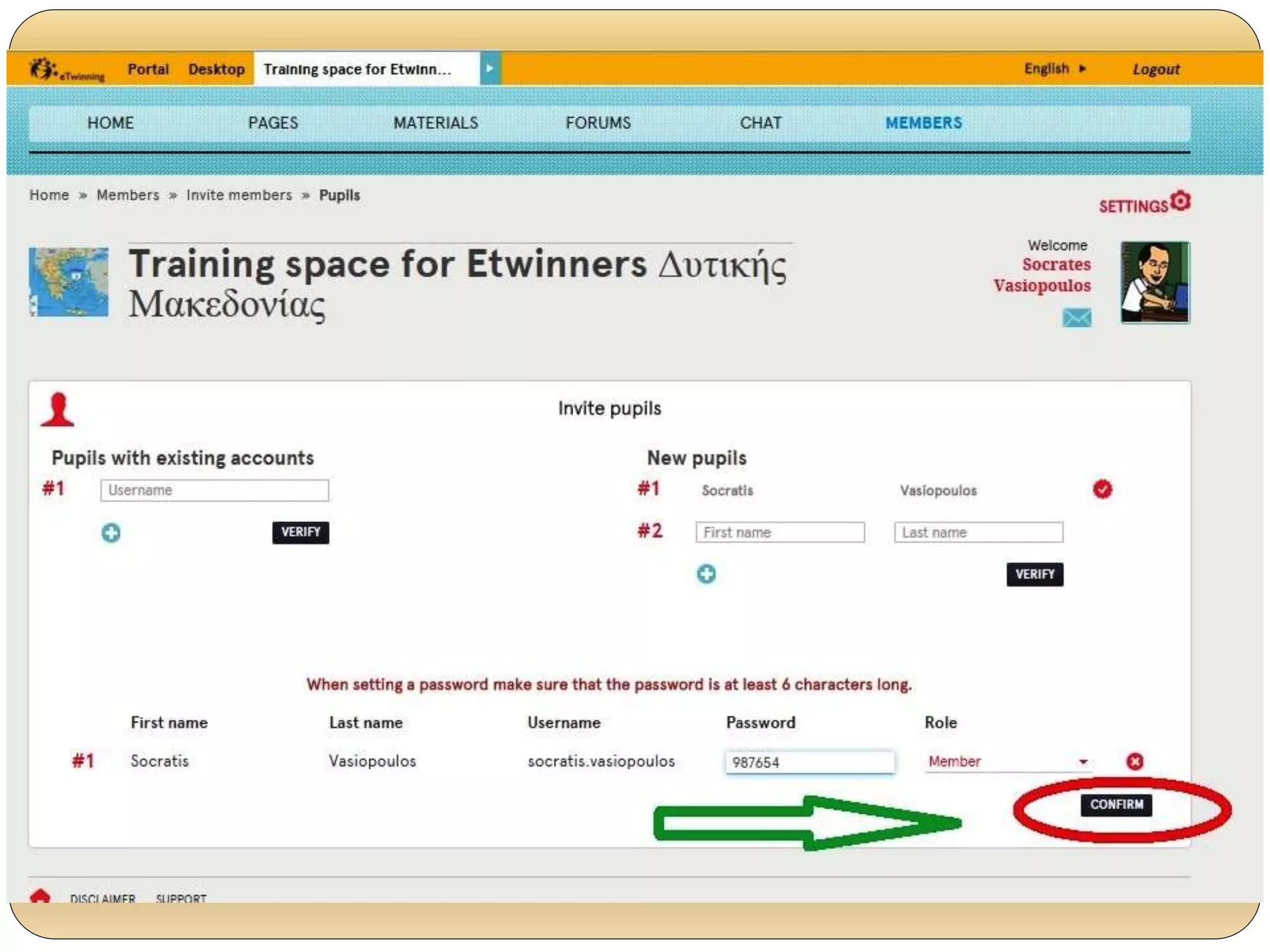Screen dimensions: 1270x952
Task: Click Invite members breadcrumb link
Action: pos(239,195)
